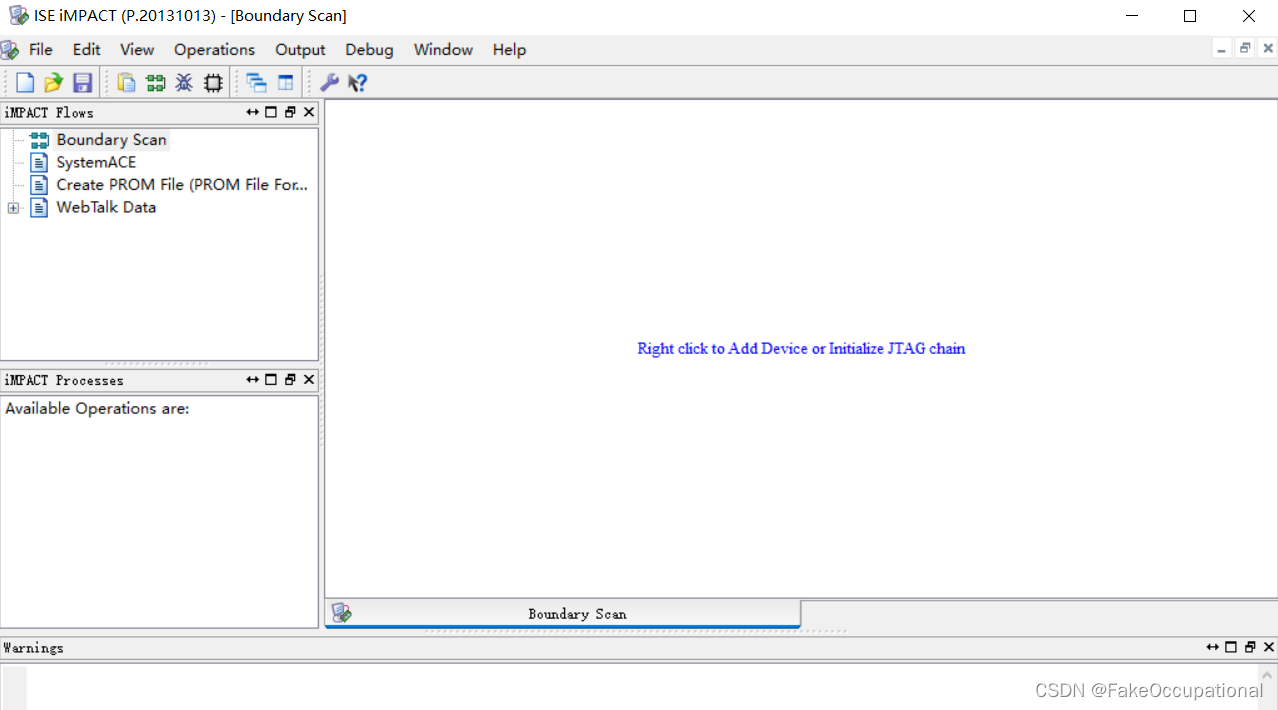Float the Warnings panel
Viewport: 1278px width, 710px height.
[1250, 647]
